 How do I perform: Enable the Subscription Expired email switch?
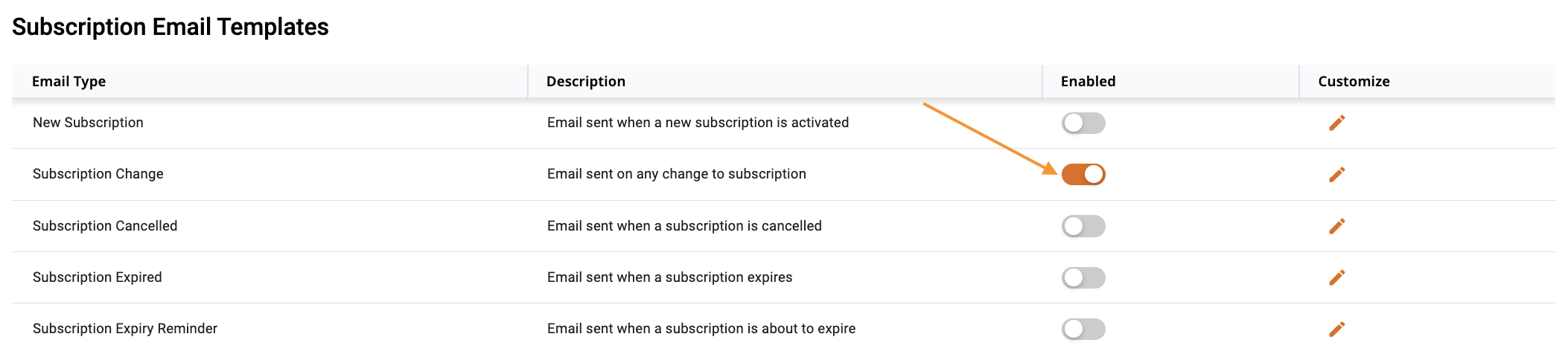(1083, 277)
